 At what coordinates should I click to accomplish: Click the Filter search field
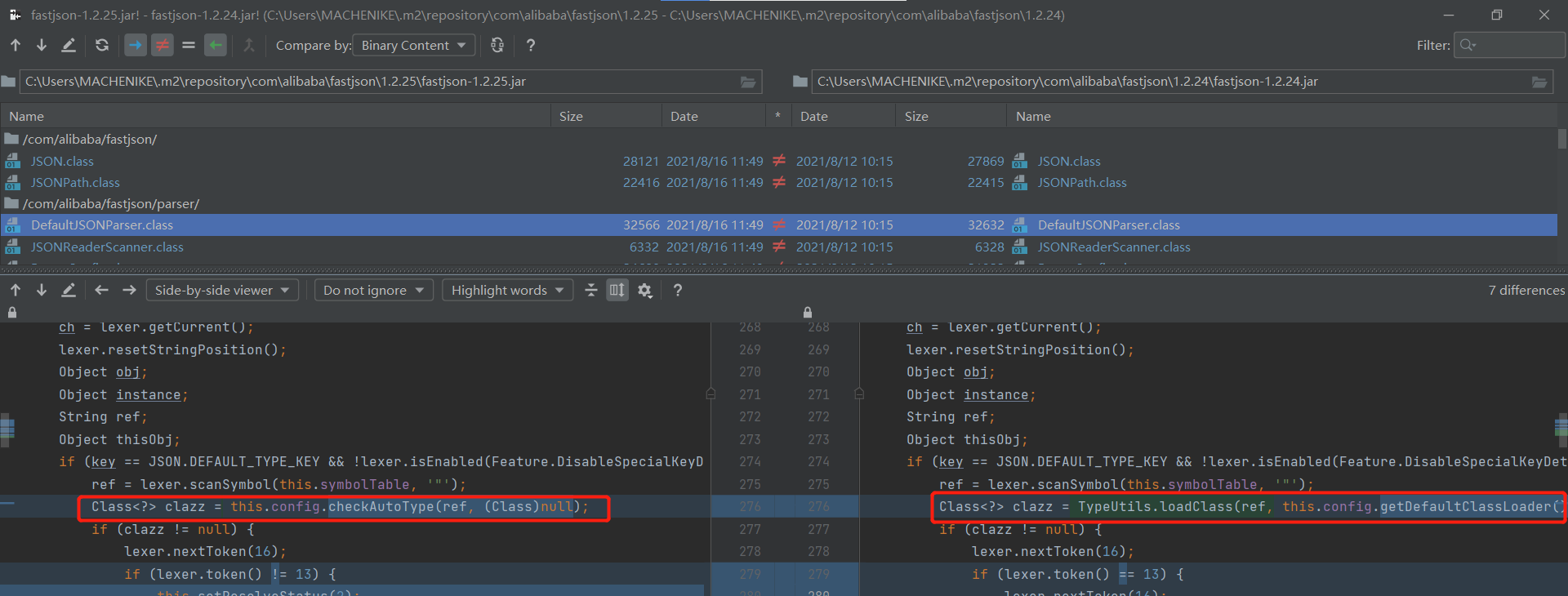[x=1509, y=45]
